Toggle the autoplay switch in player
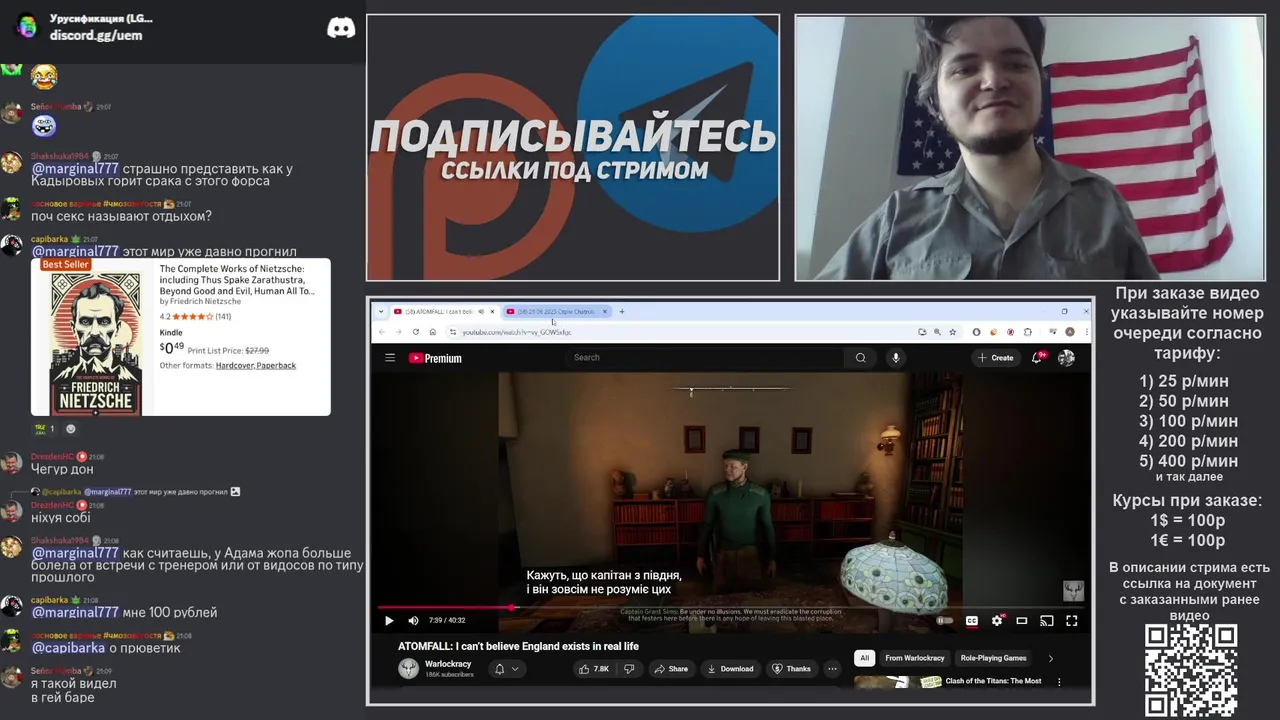Viewport: 1280px width, 720px height. point(944,620)
